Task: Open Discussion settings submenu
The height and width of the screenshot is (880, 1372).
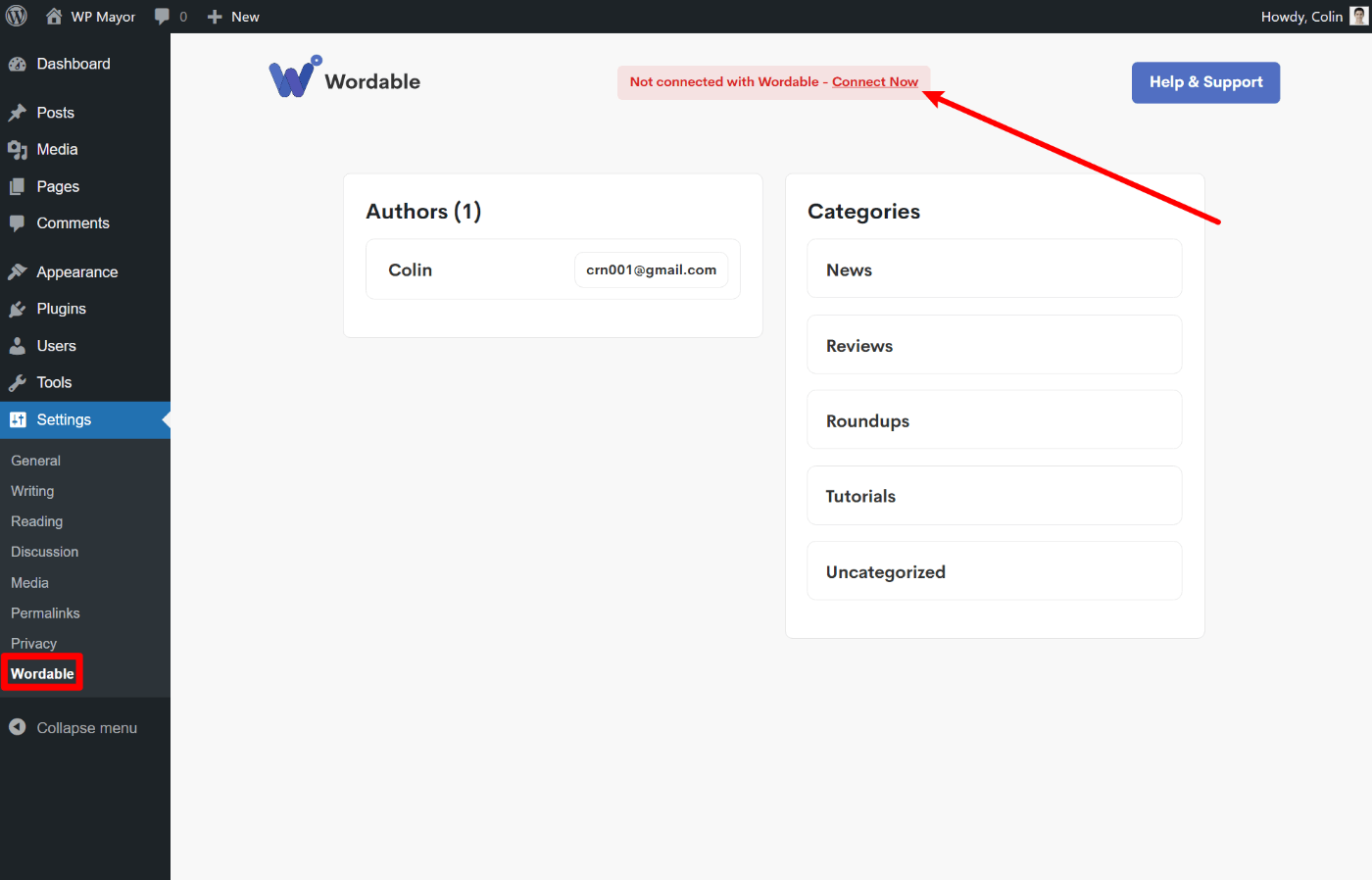Action: tap(44, 552)
